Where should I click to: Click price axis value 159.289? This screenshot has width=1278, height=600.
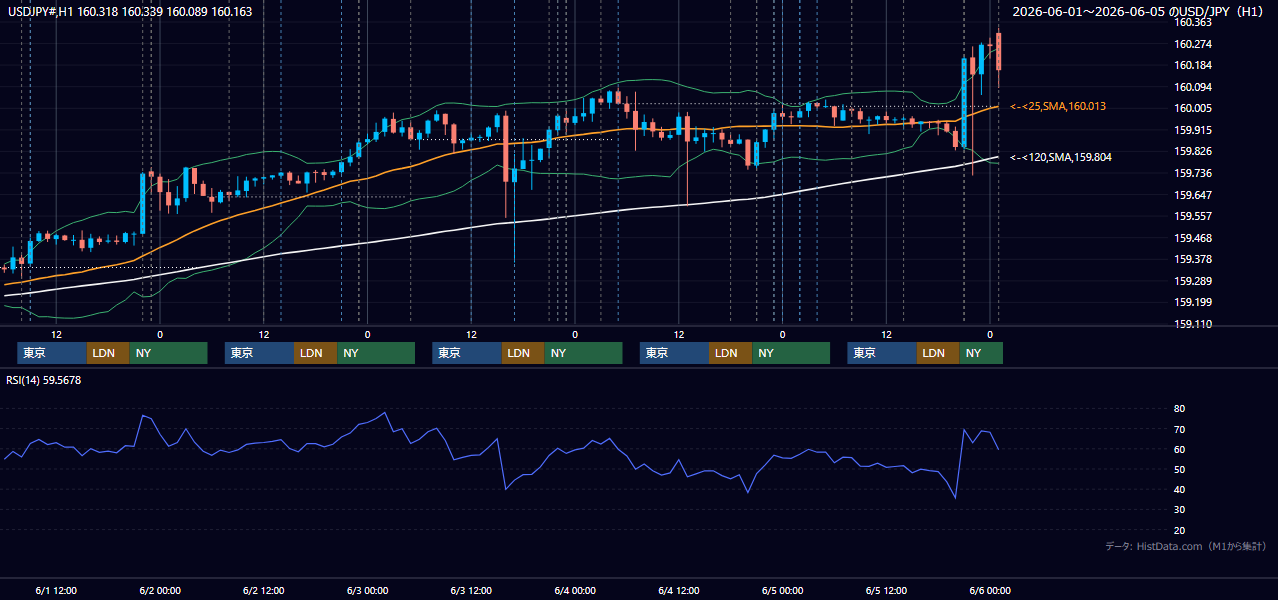1193,281
